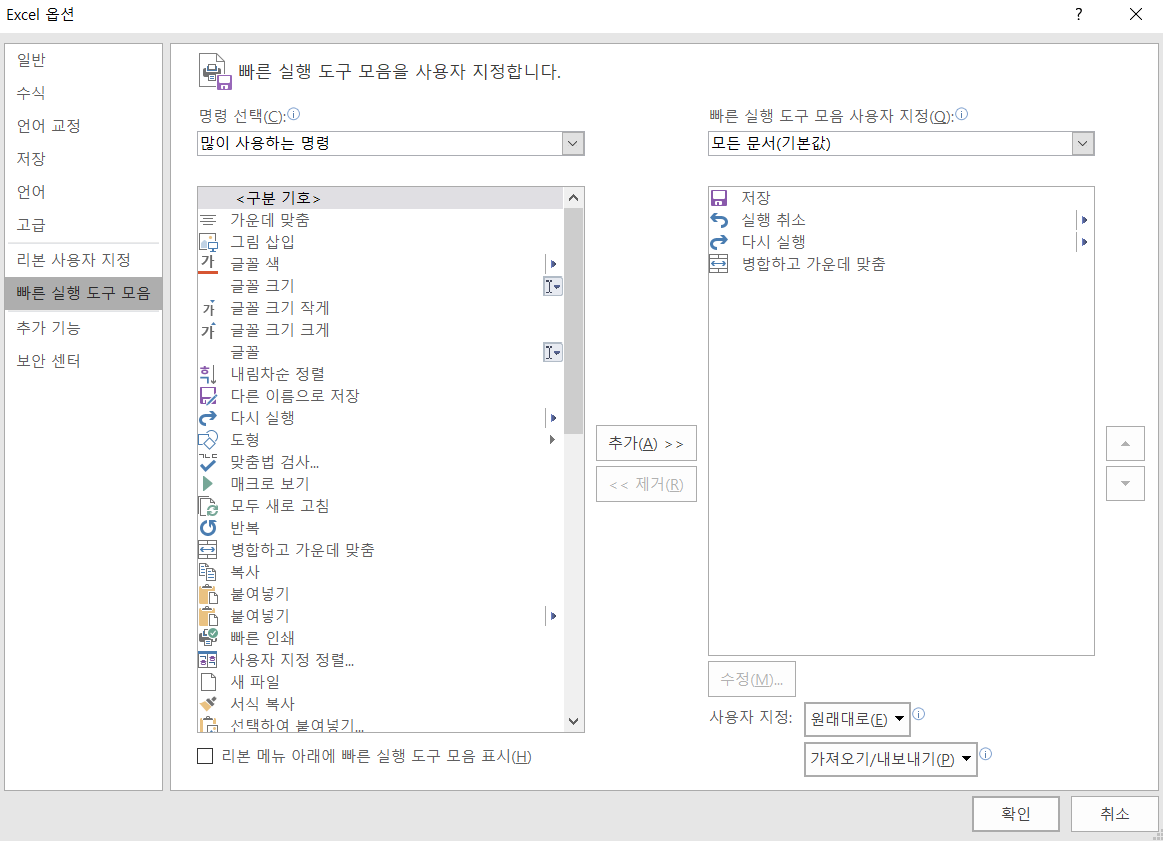Toggle 리본 메뉴 아래에 빠른 실행 도구 모음 표시 checkbox
The image size is (1163, 841).
205,756
